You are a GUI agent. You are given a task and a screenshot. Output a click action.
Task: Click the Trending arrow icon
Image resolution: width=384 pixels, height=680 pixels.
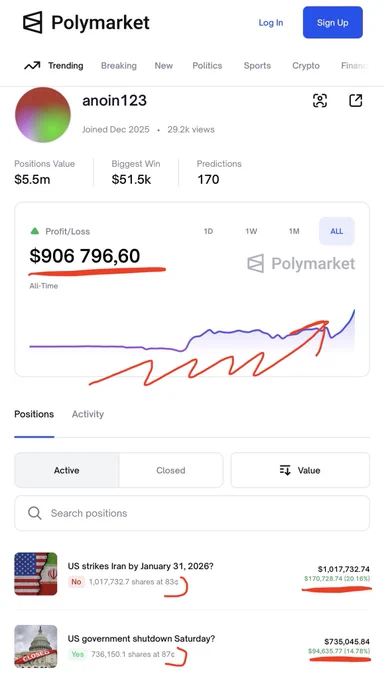[32, 66]
